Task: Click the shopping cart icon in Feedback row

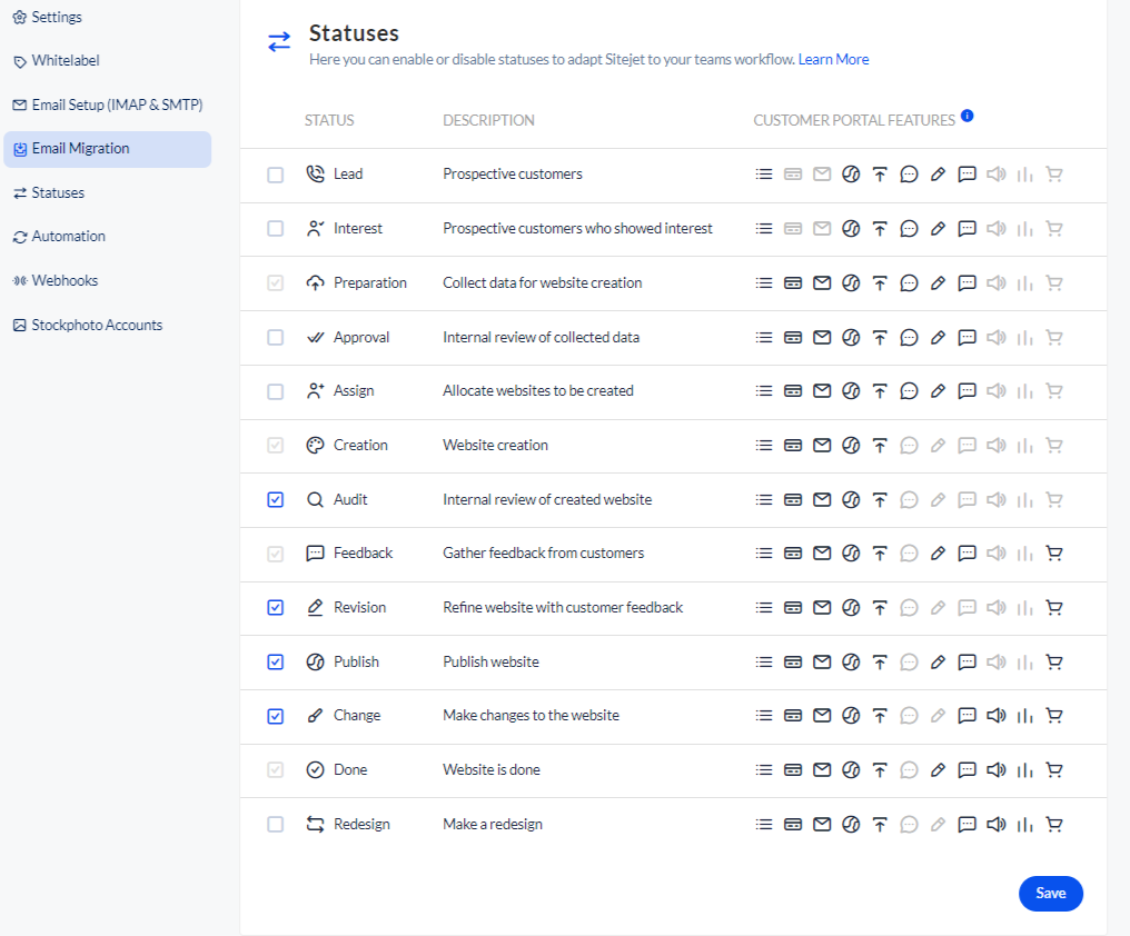Action: [1053, 553]
